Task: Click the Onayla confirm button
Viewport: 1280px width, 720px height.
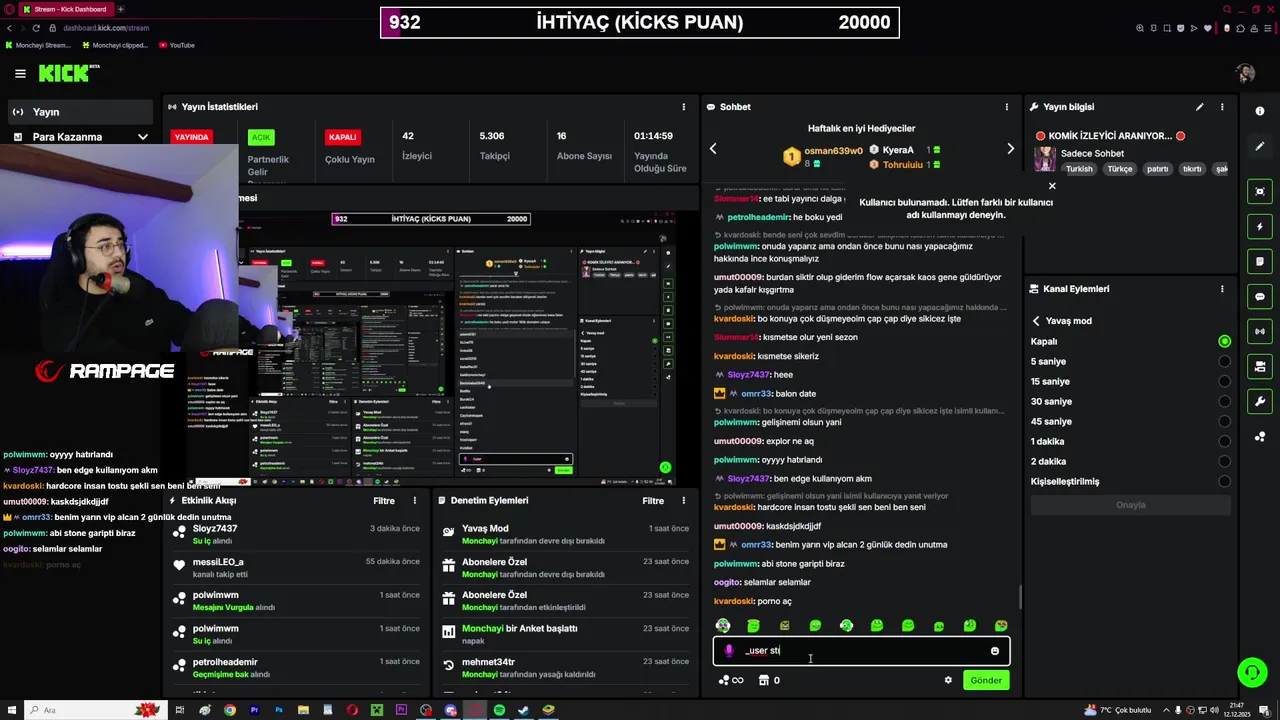Action: click(1130, 505)
